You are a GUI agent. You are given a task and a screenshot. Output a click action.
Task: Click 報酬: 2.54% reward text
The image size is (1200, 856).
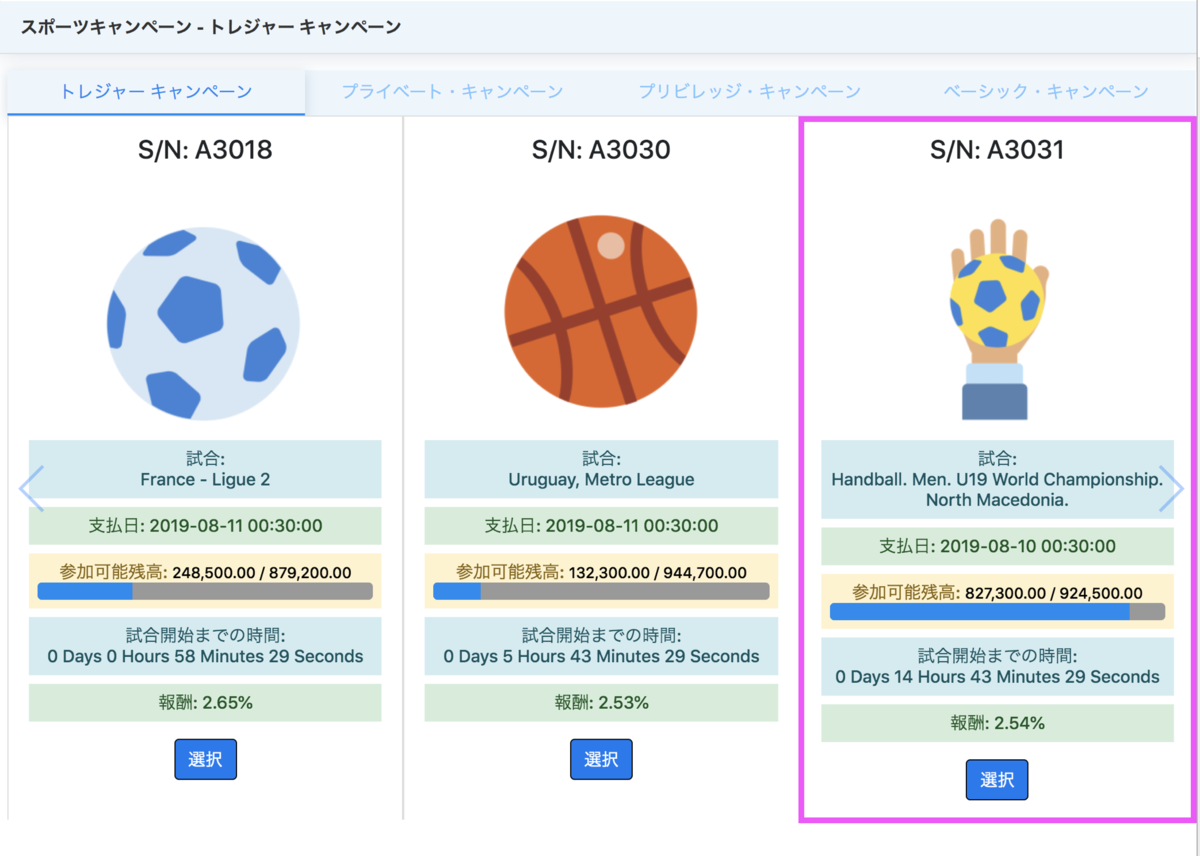[997, 723]
